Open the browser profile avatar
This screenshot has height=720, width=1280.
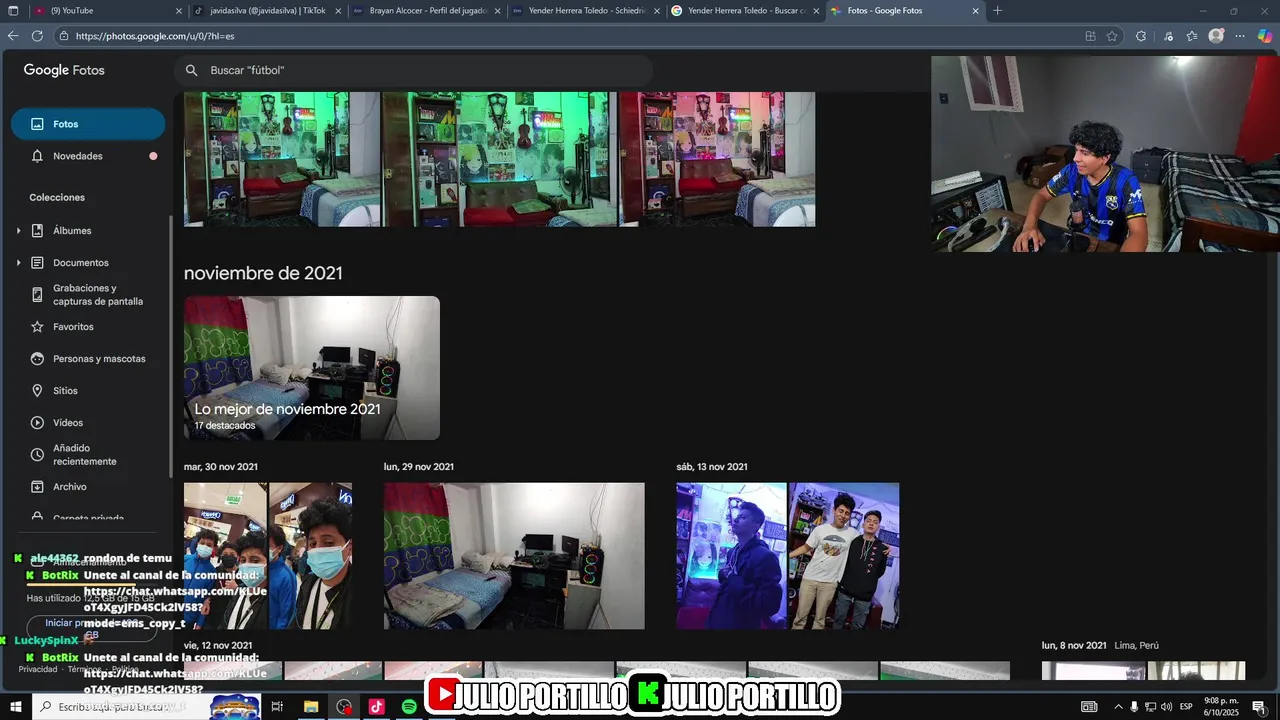pos(1216,36)
